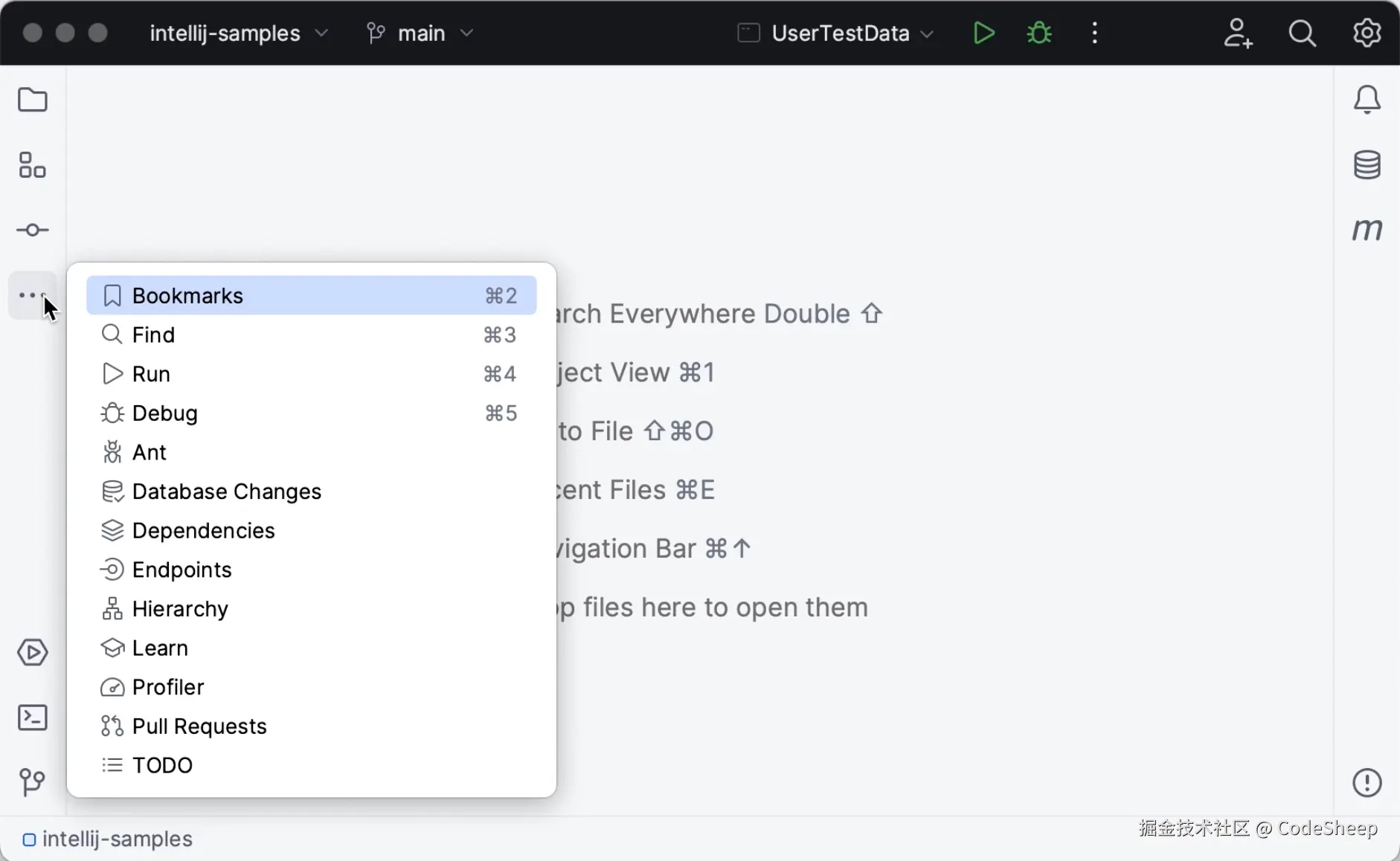Select Pull Requests menu entry
1400x861 pixels.
[x=311, y=726]
